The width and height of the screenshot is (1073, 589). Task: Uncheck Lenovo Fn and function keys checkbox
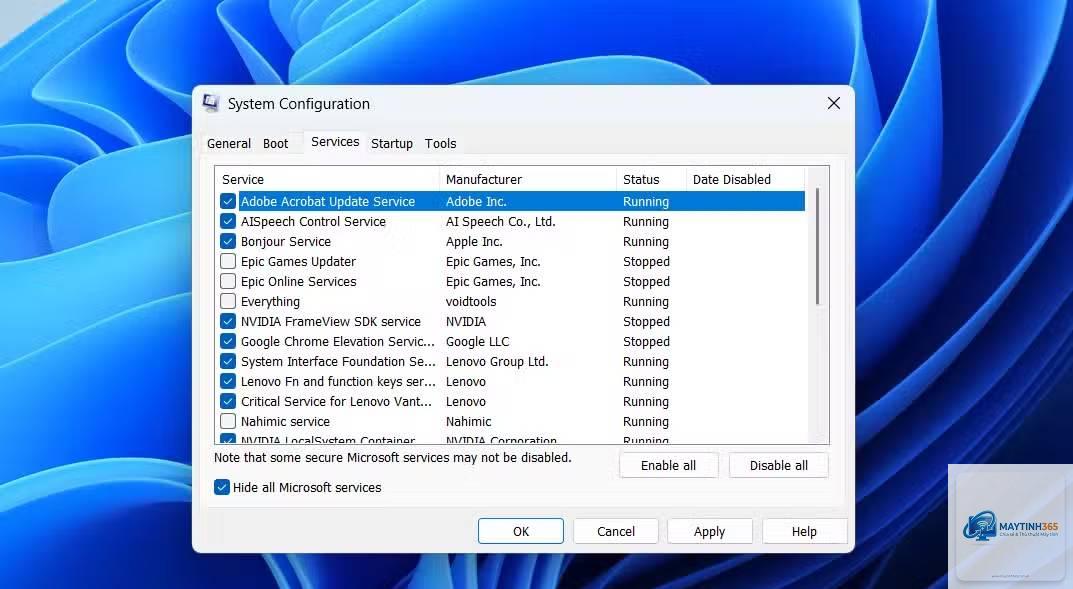click(228, 381)
